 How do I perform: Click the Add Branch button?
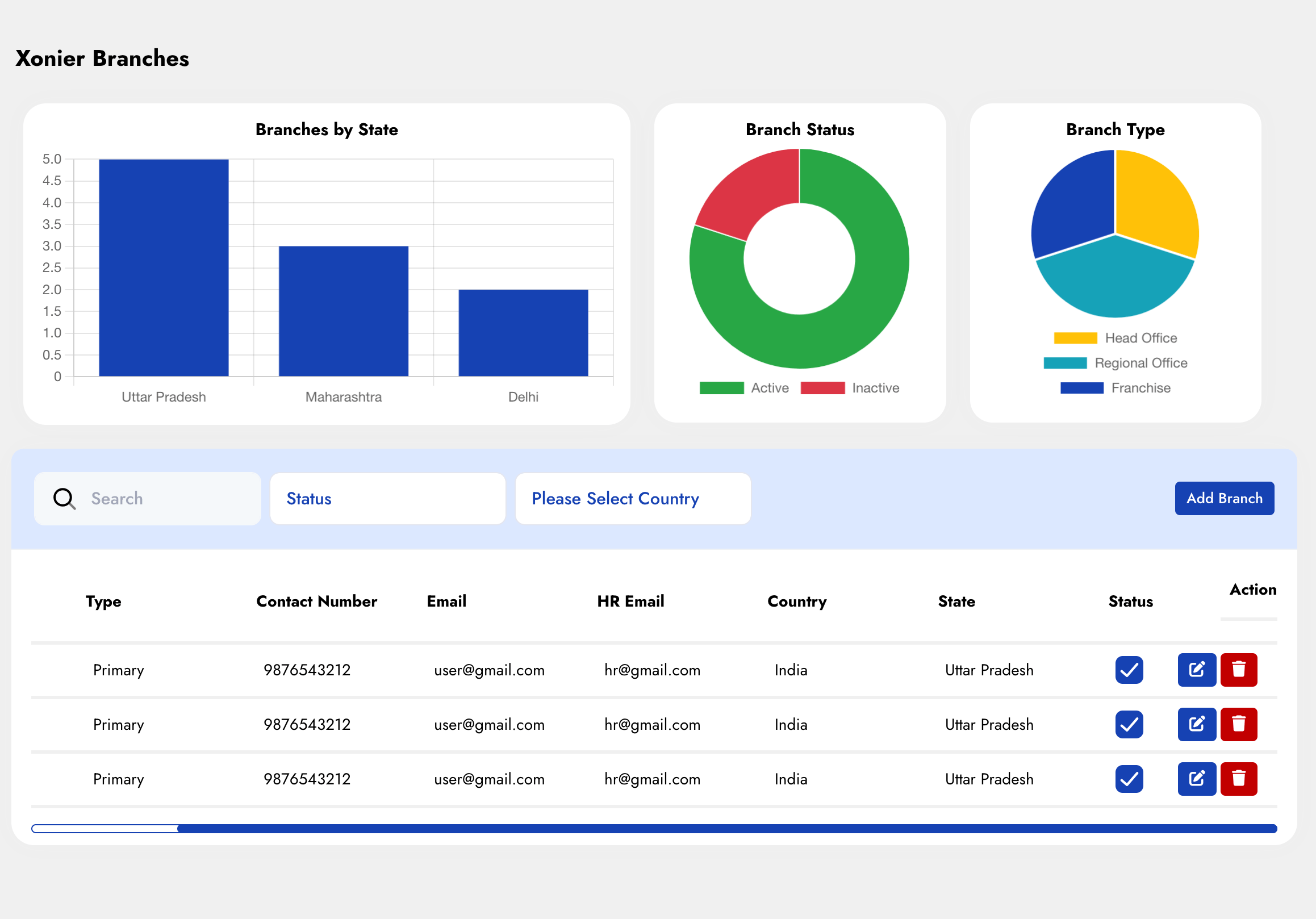pyautogui.click(x=1224, y=498)
